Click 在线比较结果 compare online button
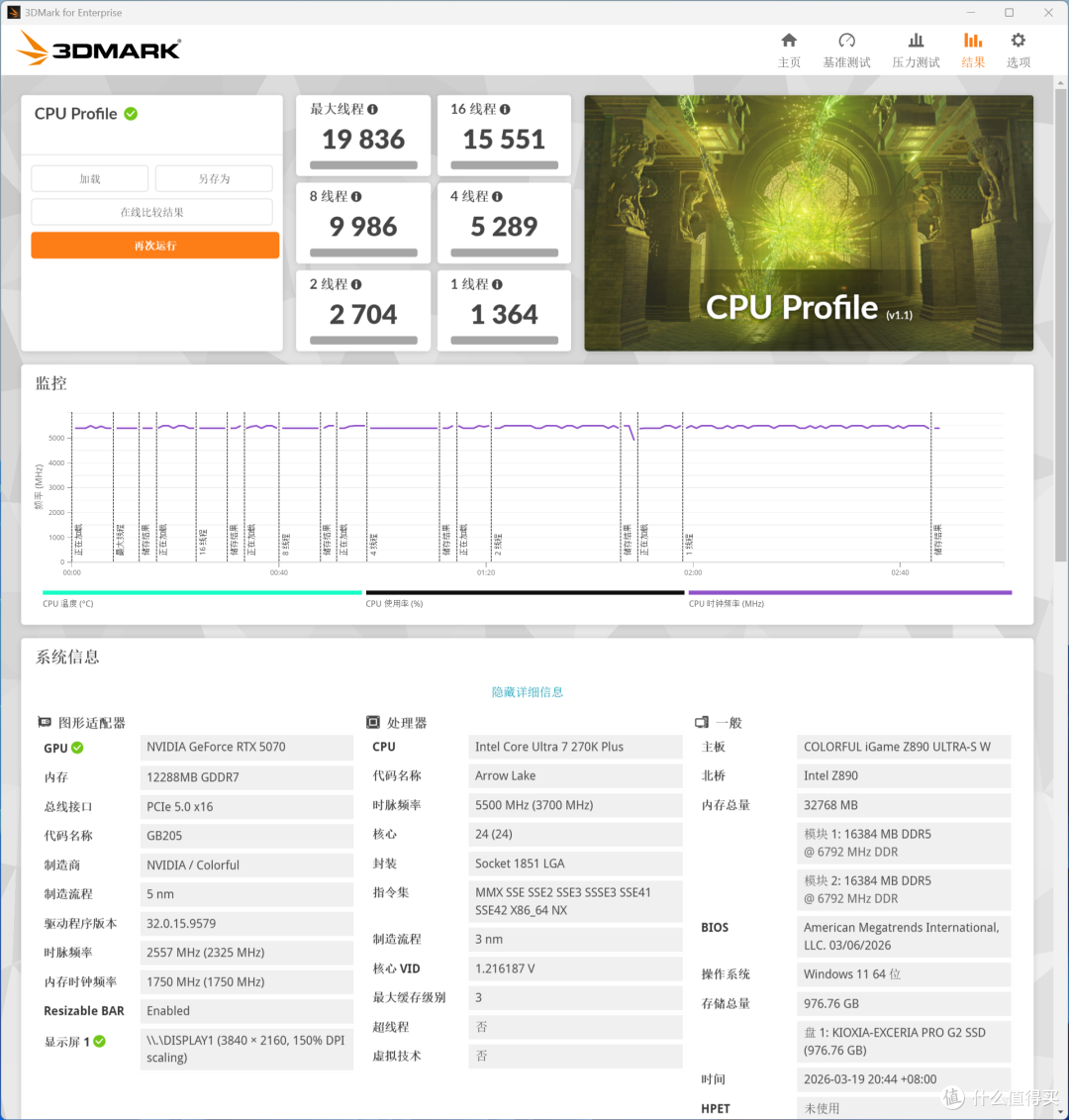Viewport: 1069px width, 1120px height. 152,212
